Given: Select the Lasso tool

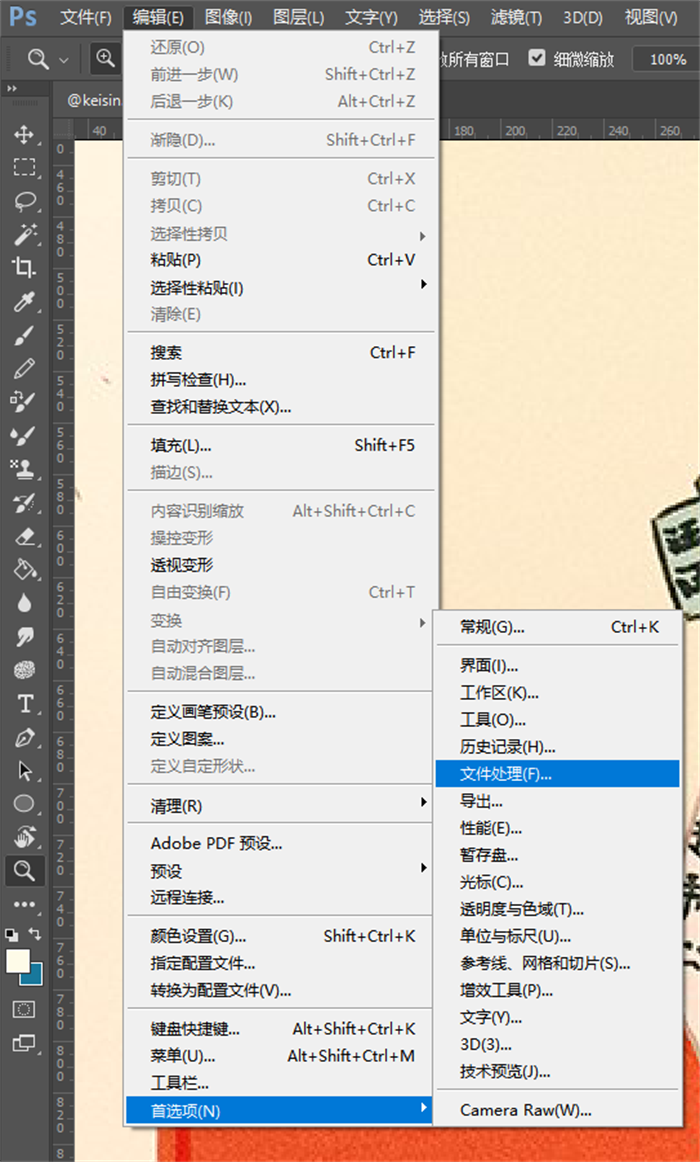Looking at the screenshot, I should [x=24, y=200].
